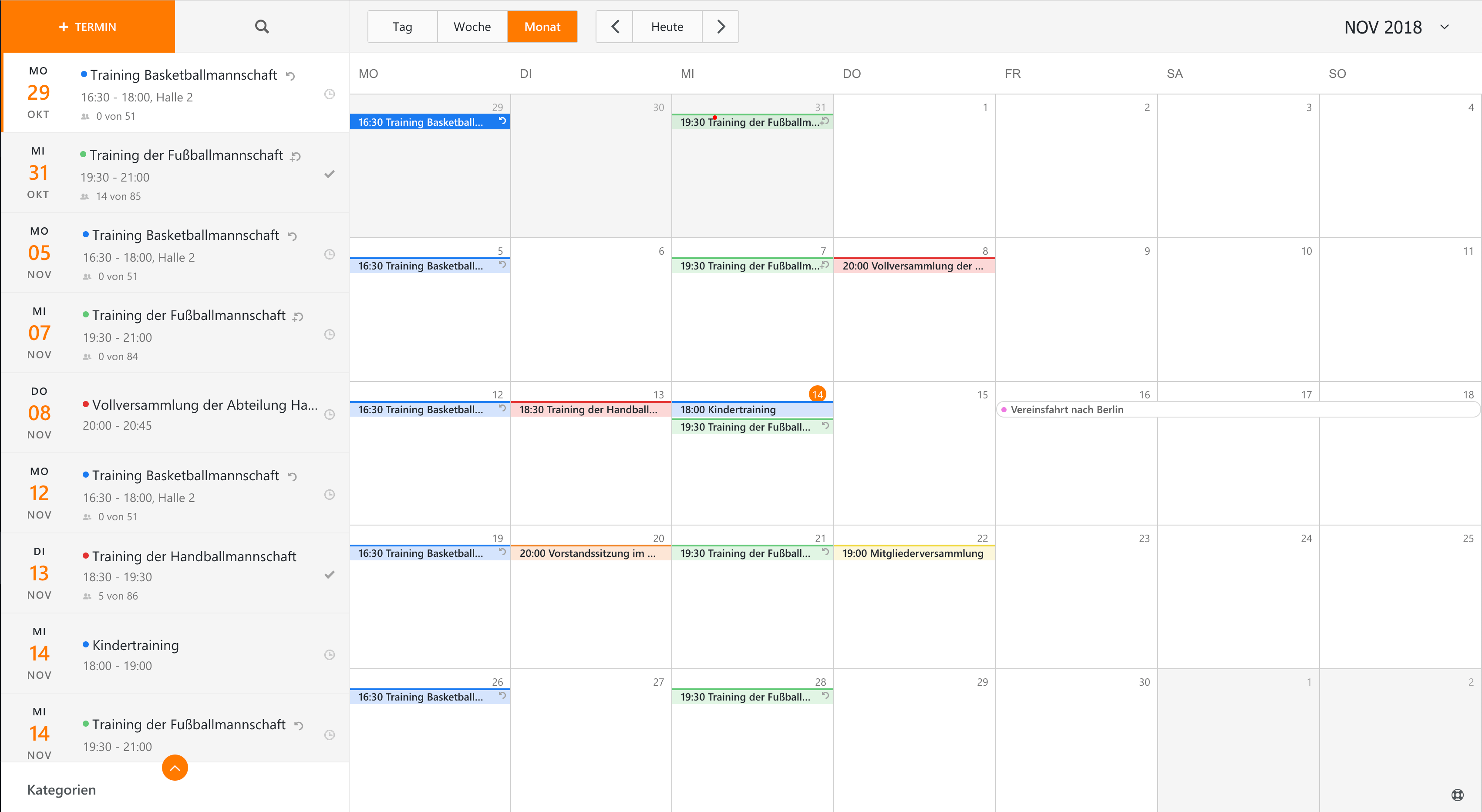This screenshot has width=1482, height=812.
Task: Click day number 30 in last week
Action: (1144, 682)
